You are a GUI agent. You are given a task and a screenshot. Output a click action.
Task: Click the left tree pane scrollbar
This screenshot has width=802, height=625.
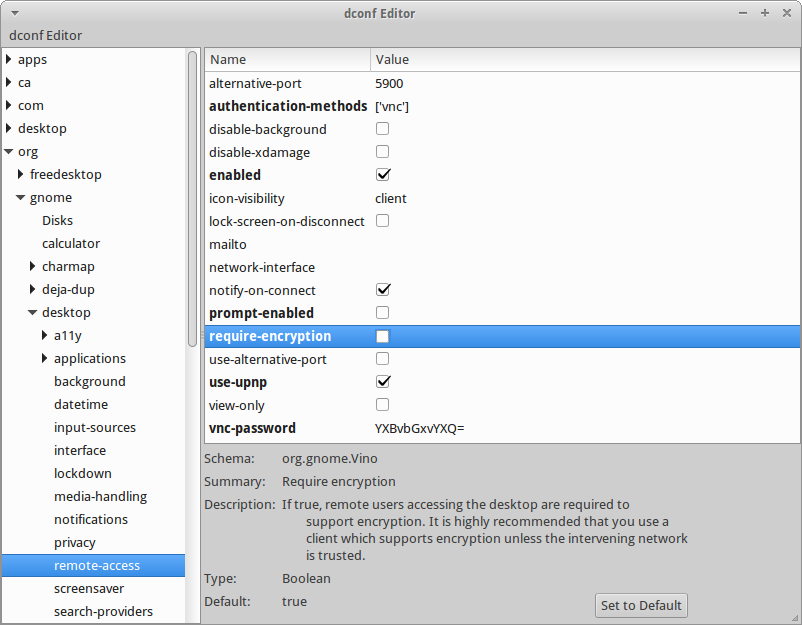point(193,200)
